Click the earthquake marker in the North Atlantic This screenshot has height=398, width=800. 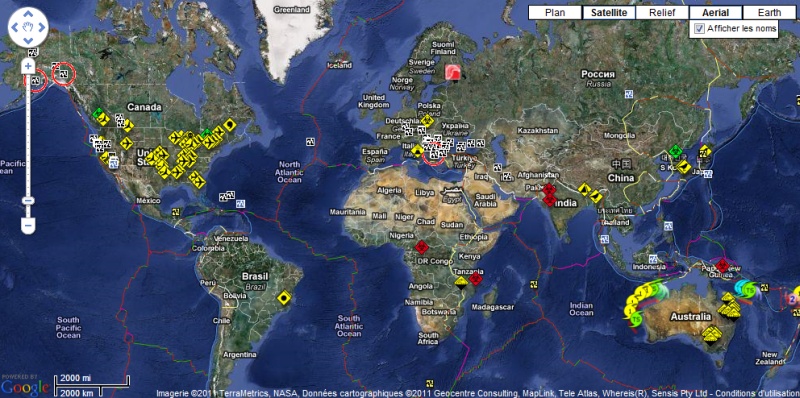coord(310,142)
